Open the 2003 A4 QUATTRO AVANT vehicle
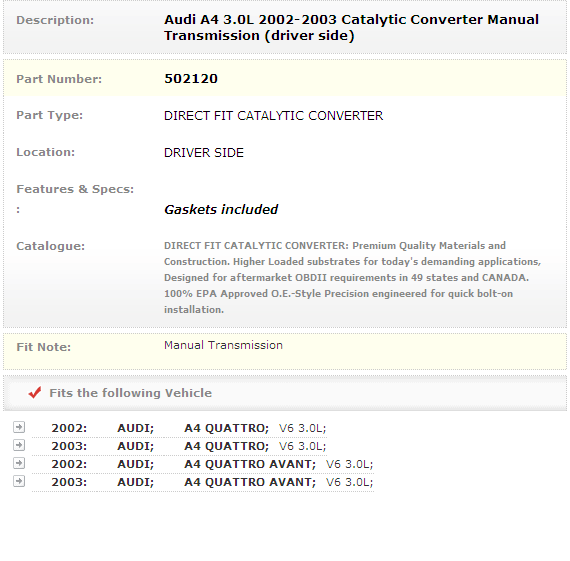 203,482
